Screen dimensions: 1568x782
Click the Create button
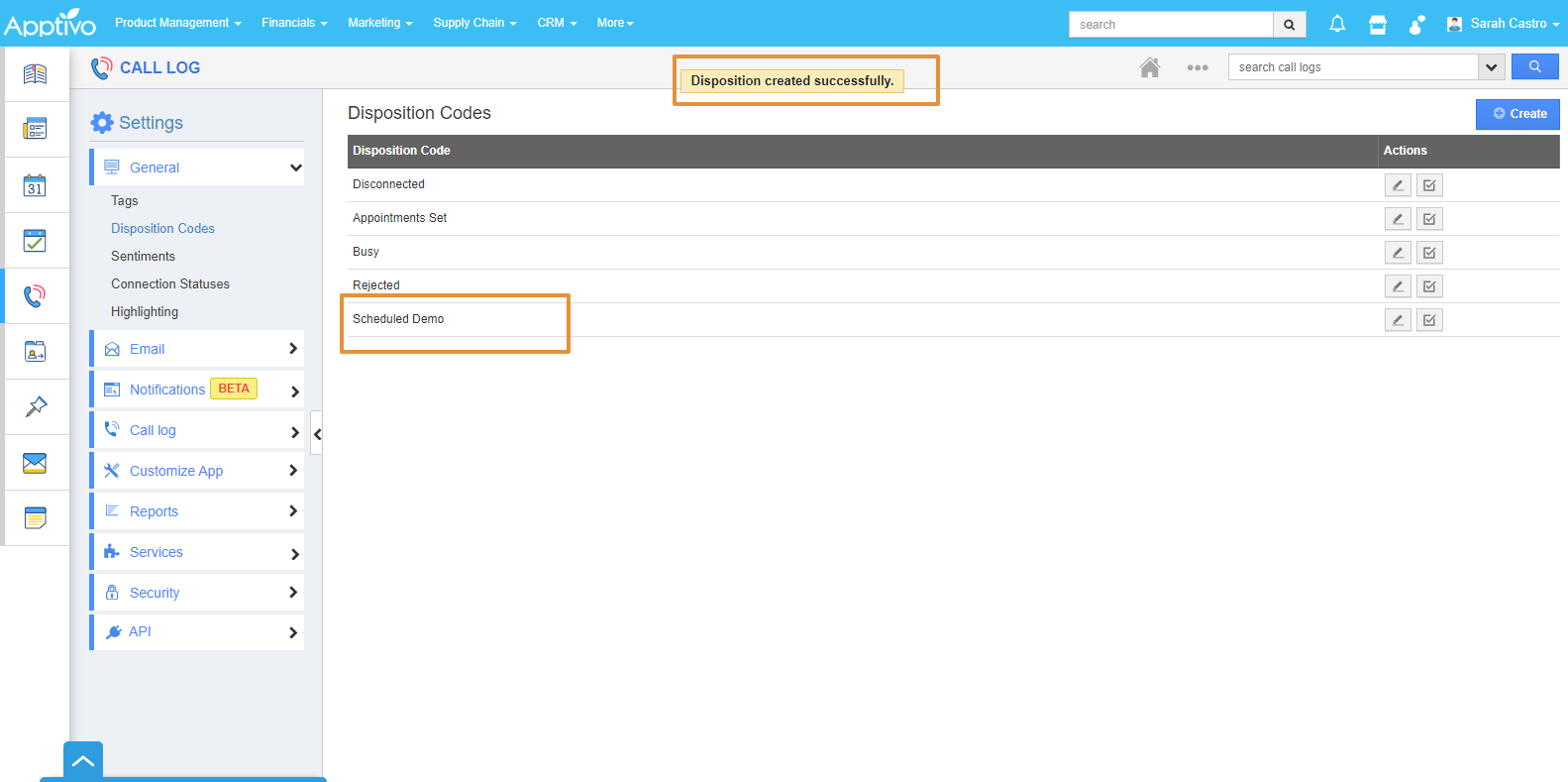(x=1517, y=114)
